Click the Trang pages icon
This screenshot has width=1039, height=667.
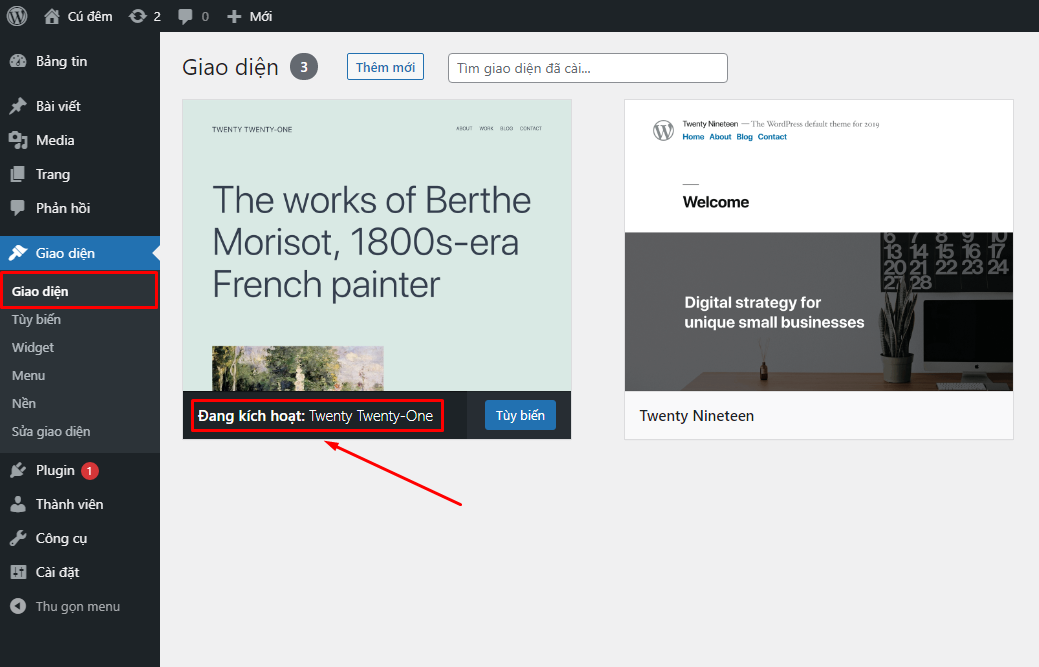coord(18,174)
